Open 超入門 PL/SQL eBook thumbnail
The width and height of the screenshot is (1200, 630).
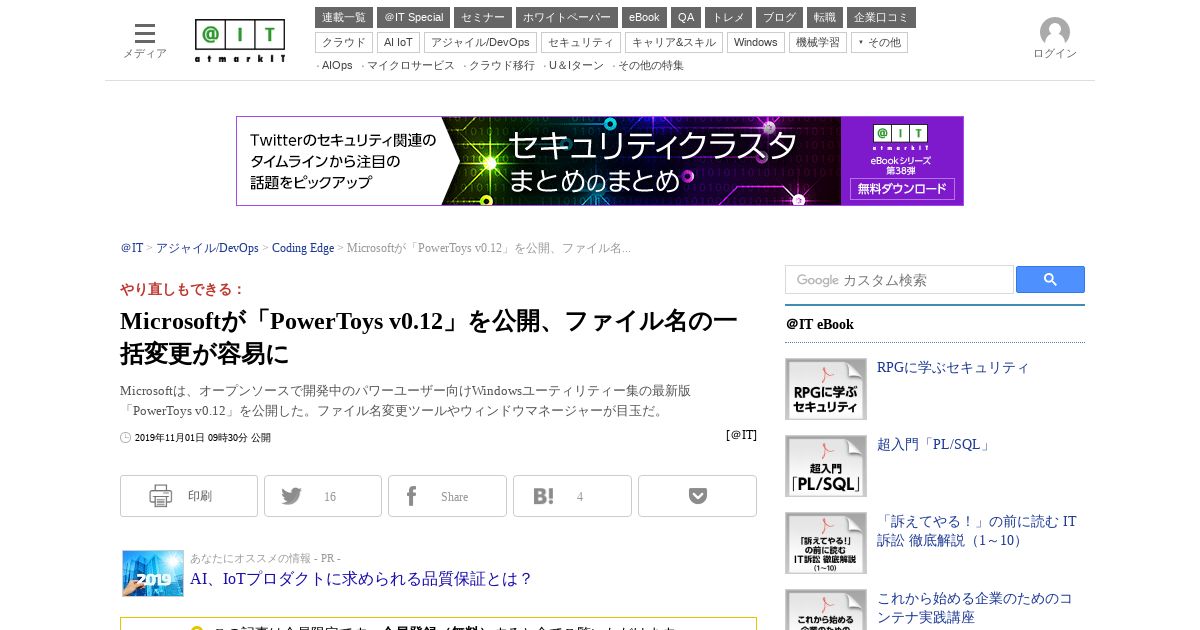pyautogui.click(x=826, y=466)
